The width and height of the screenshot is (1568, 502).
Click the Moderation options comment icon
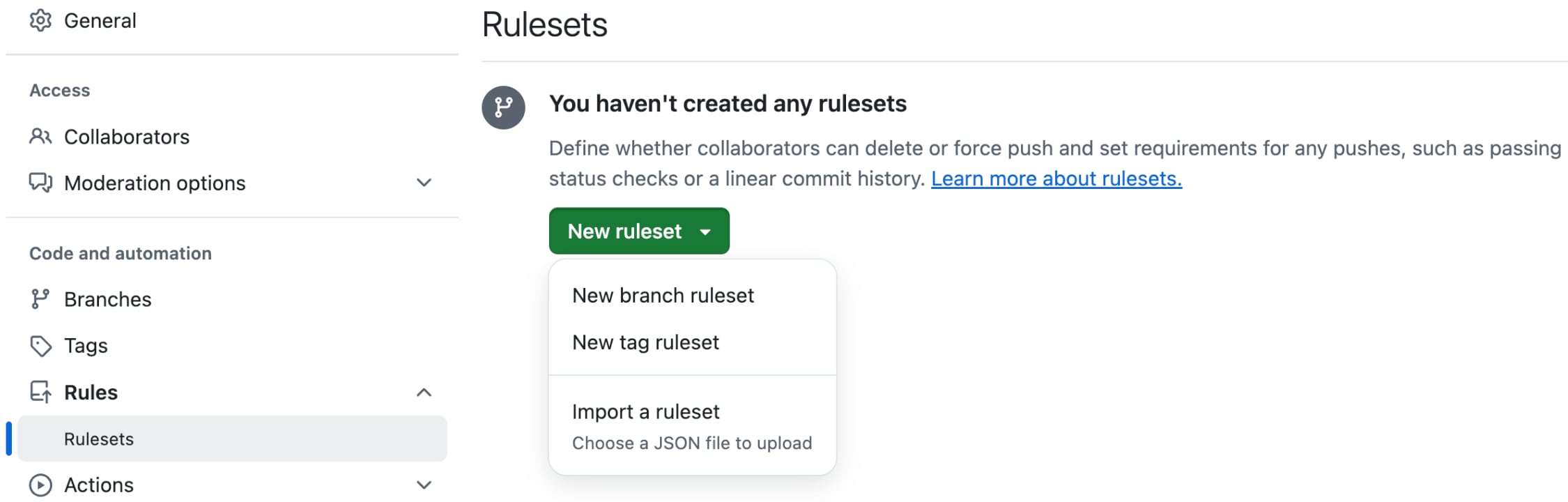click(40, 183)
